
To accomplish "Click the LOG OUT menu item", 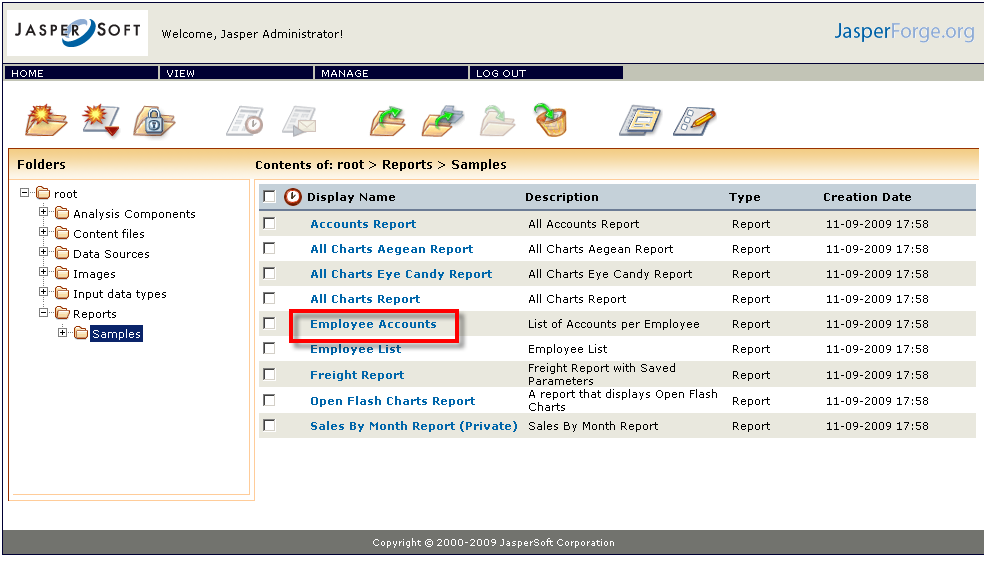I will pyautogui.click(x=546, y=73).
